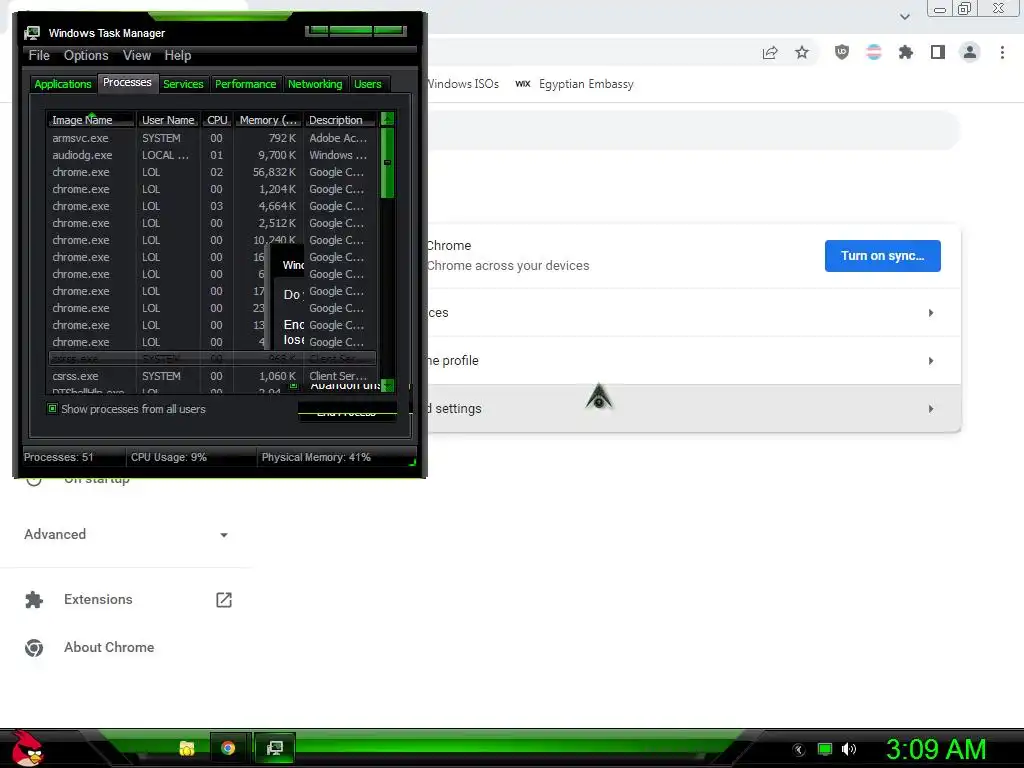Expand the profile row arrow
This screenshot has height=768, width=1024.
click(931, 360)
